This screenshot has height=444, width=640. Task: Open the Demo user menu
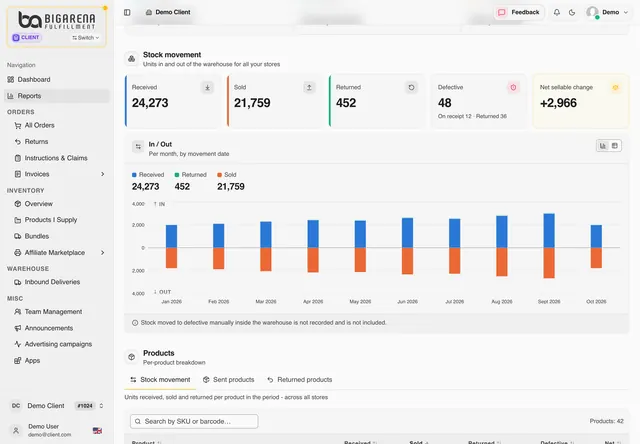click(607, 12)
